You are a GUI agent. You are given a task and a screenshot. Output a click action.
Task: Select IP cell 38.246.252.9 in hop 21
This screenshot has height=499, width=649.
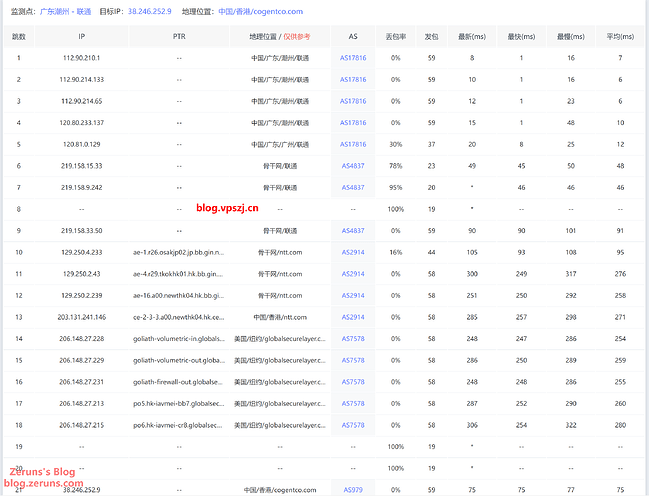(x=82, y=490)
